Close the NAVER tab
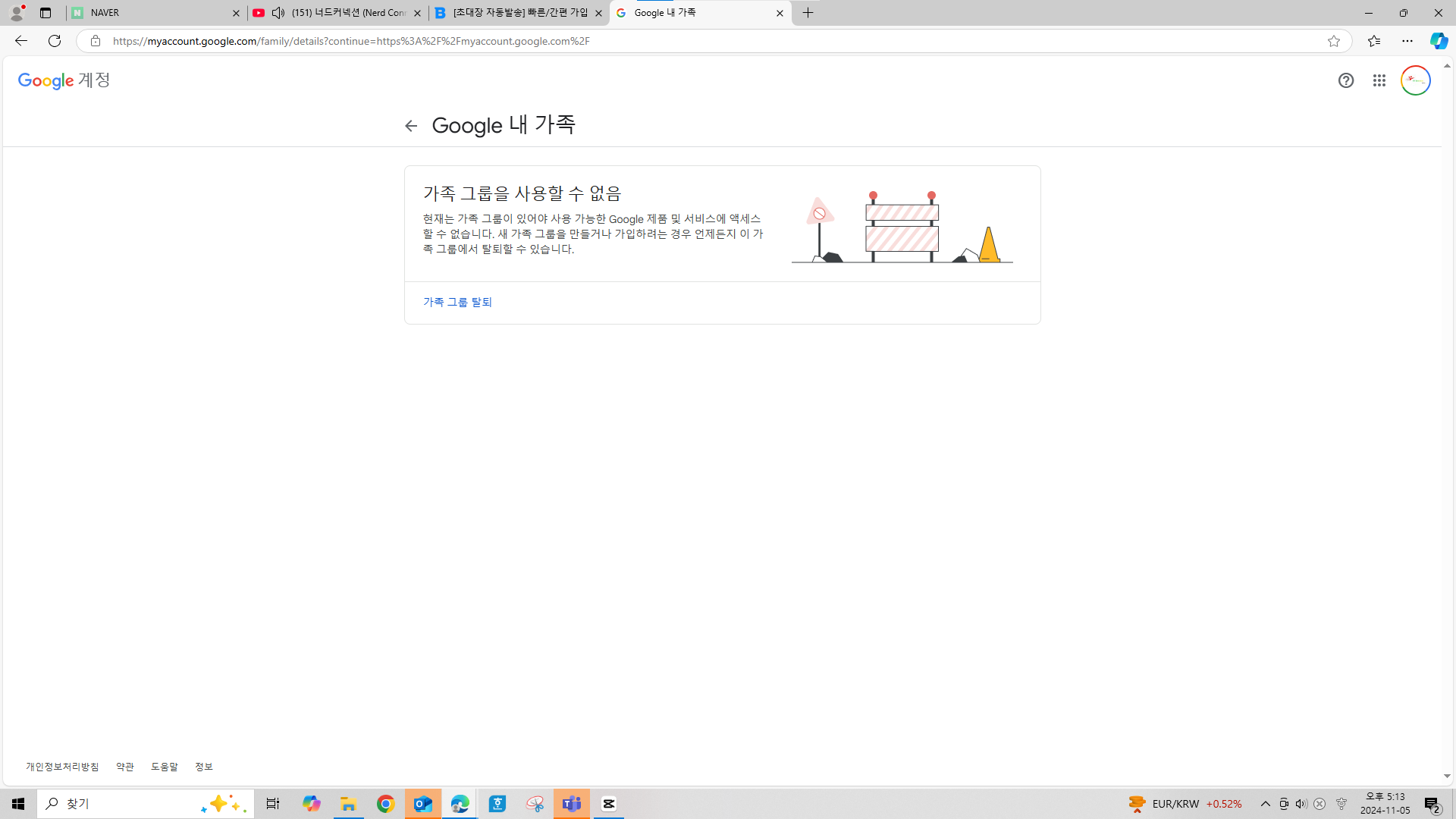Viewport: 1456px width, 819px height. pyautogui.click(x=236, y=13)
